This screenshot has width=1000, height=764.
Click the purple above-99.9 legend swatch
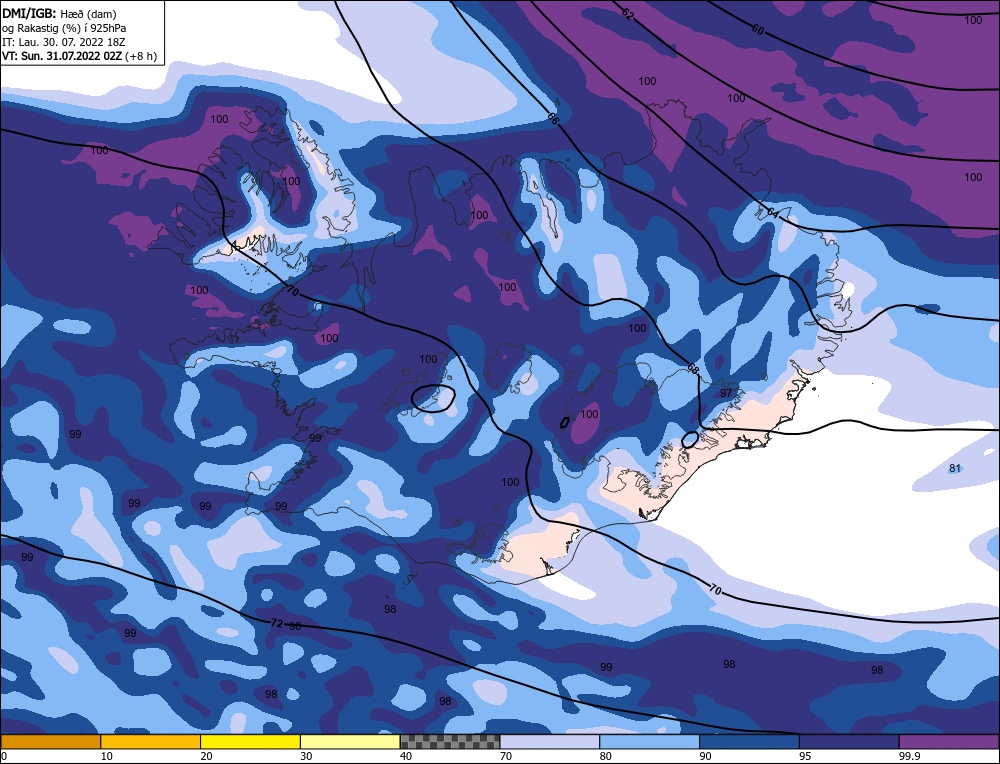click(949, 741)
